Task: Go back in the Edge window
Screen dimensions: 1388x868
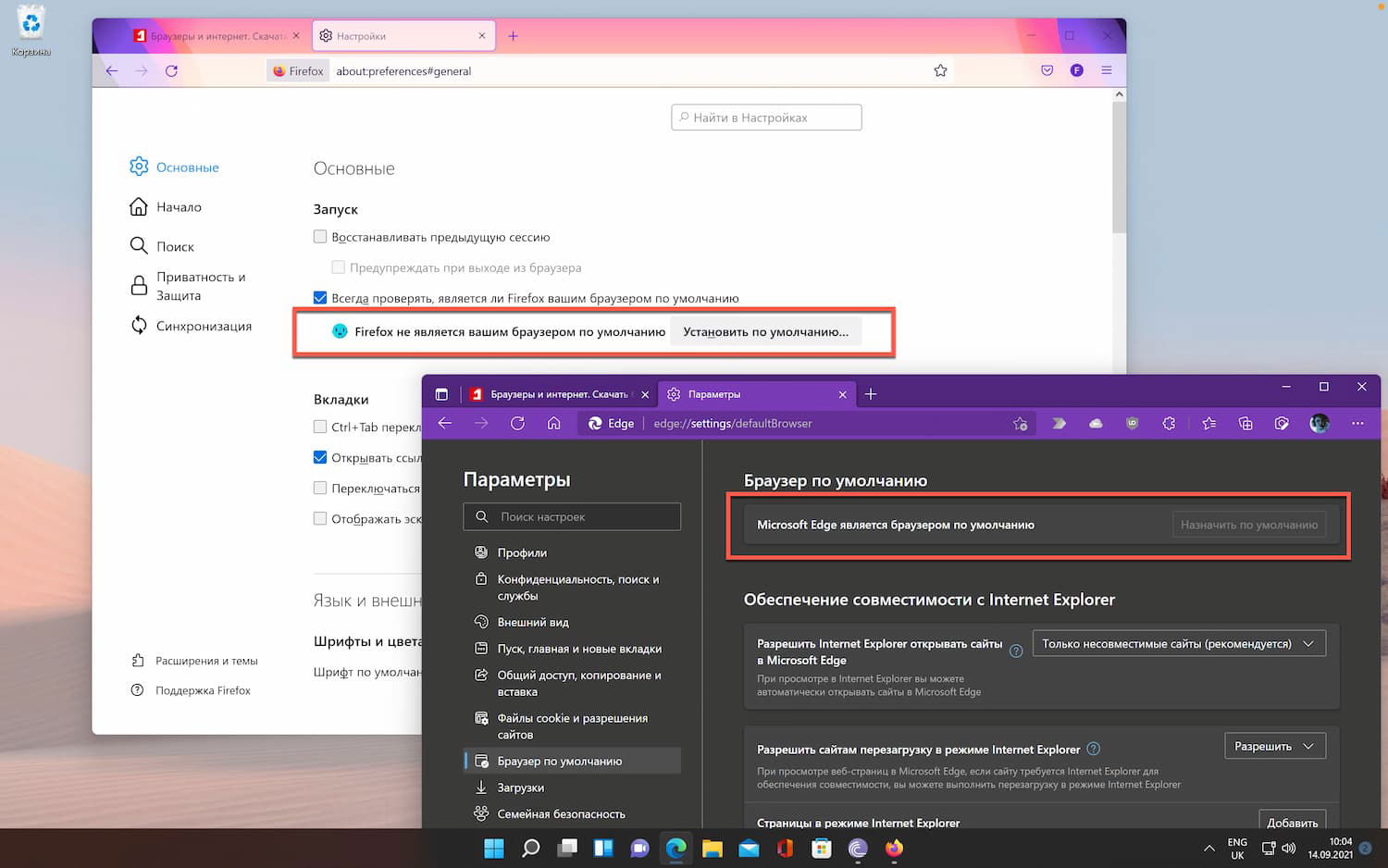Action: [x=445, y=423]
